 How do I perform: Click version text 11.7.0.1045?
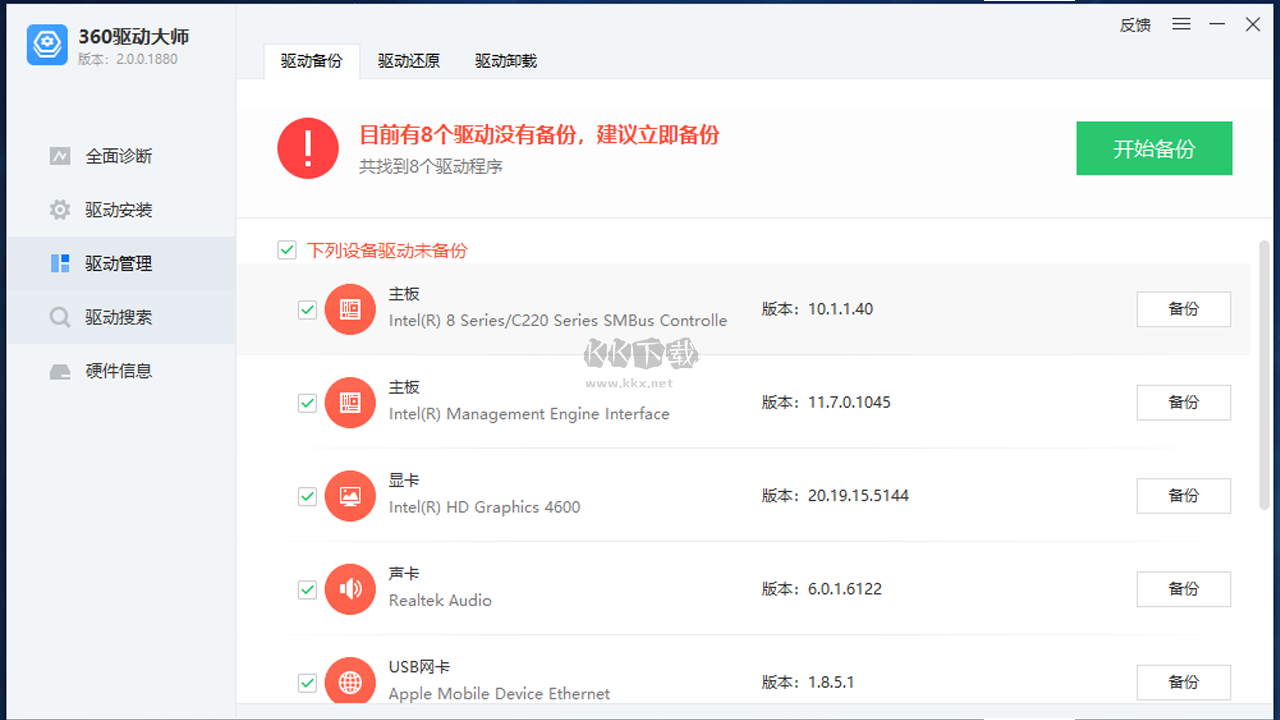[x=849, y=402]
